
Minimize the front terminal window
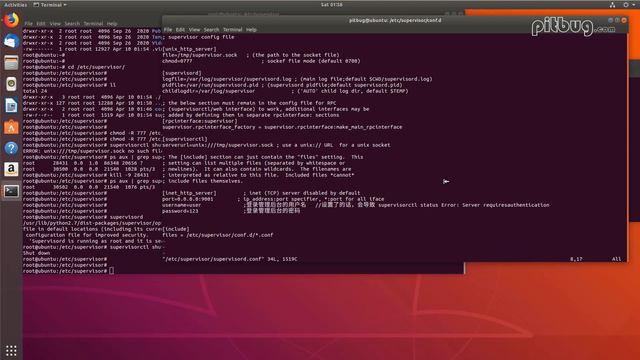(x=611, y=20)
